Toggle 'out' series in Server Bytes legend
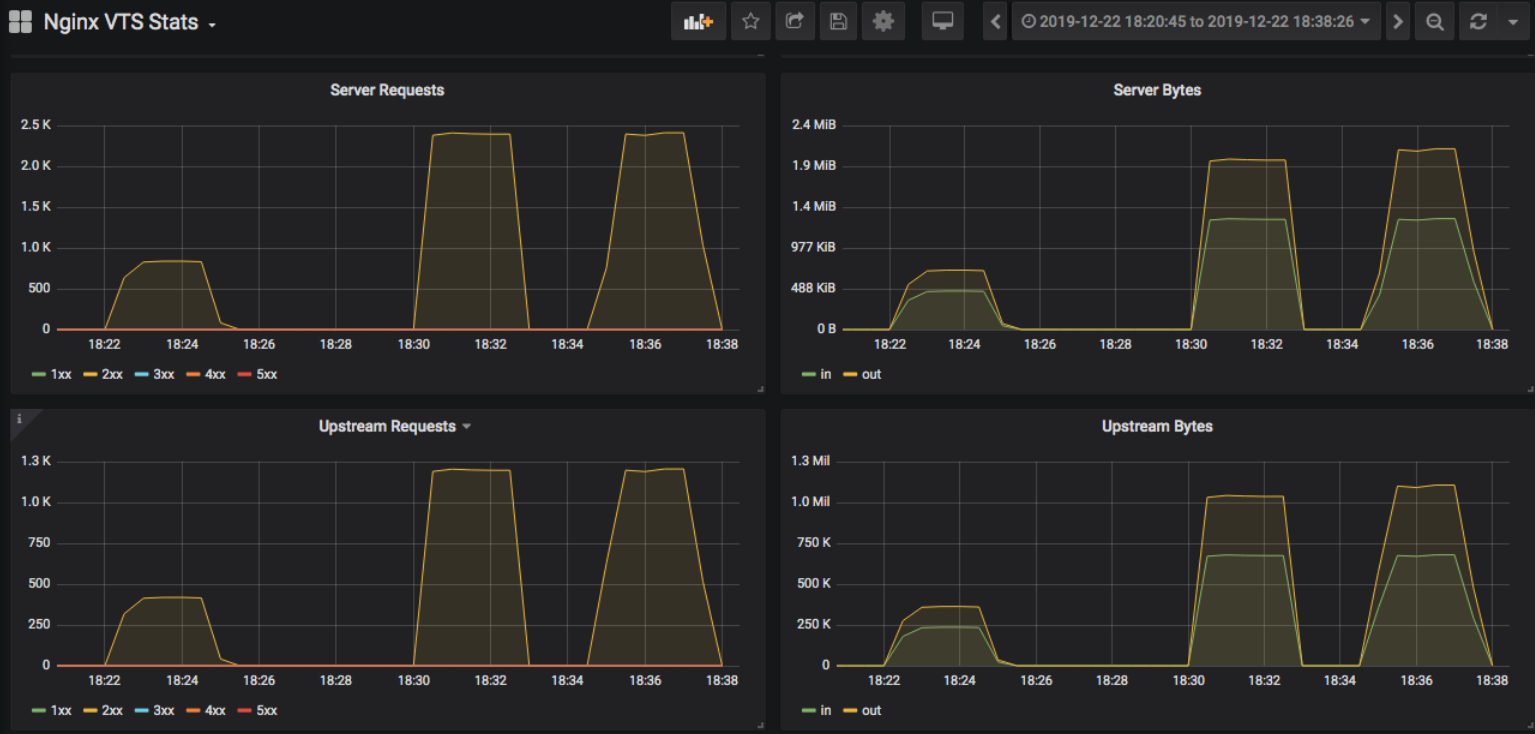The image size is (1535, 734). click(862, 374)
